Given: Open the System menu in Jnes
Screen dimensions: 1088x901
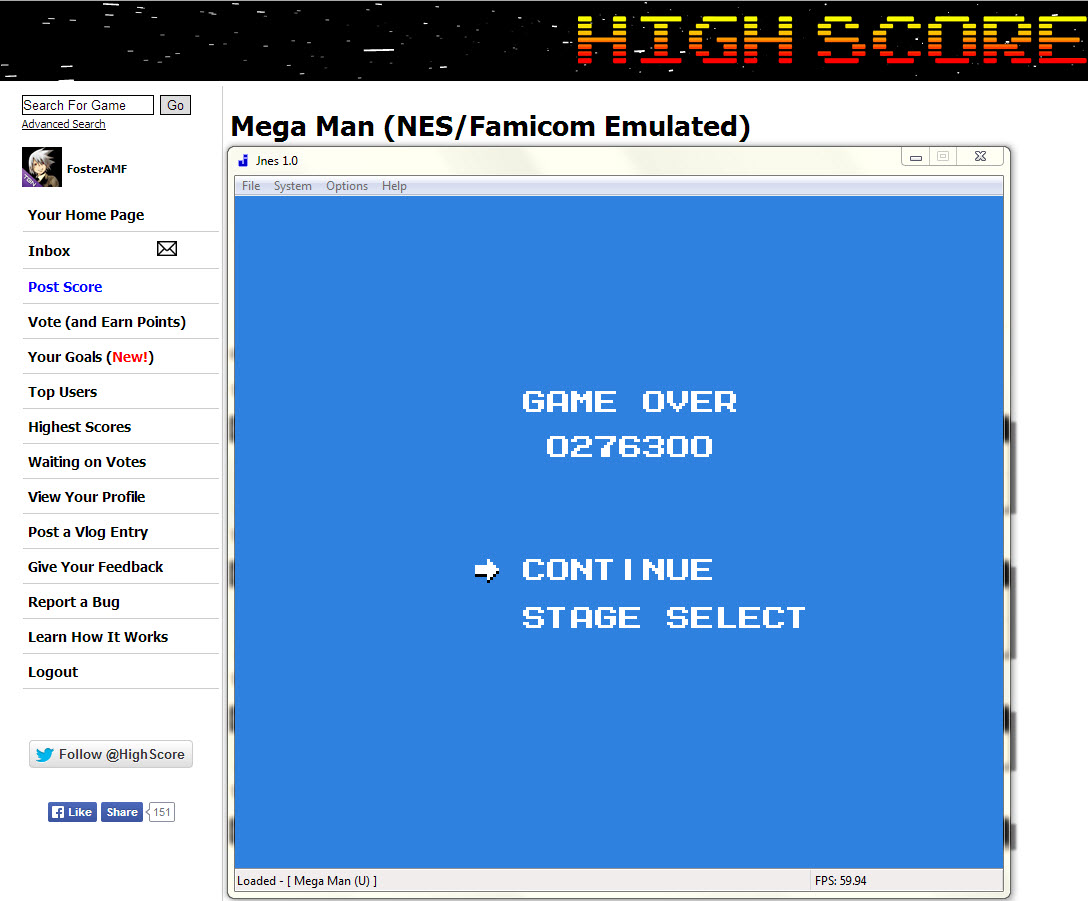Looking at the screenshot, I should (293, 186).
